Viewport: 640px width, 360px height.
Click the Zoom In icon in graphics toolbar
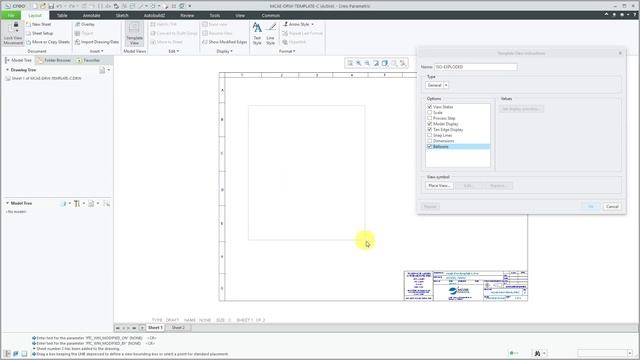coord(358,63)
